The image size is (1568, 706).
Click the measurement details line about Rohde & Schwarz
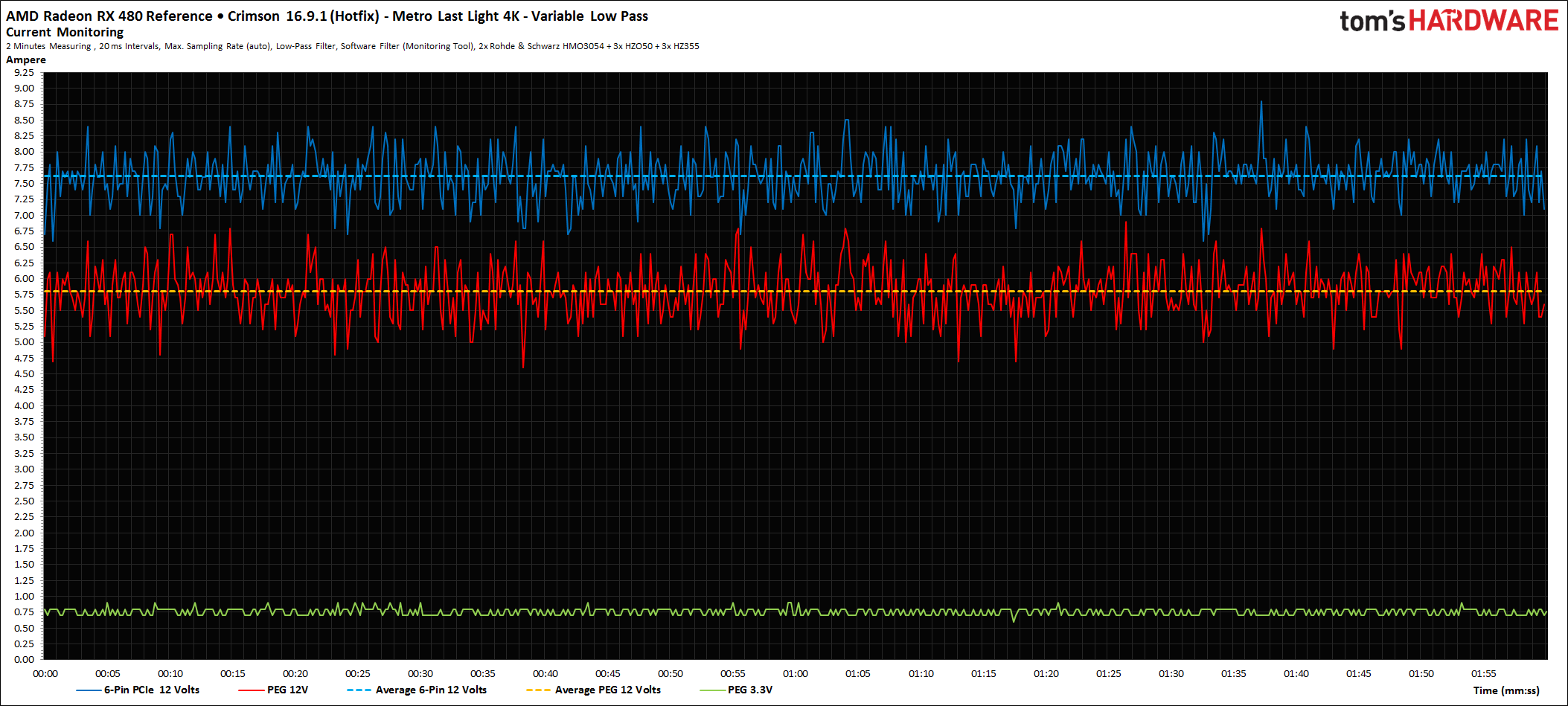pos(353,46)
